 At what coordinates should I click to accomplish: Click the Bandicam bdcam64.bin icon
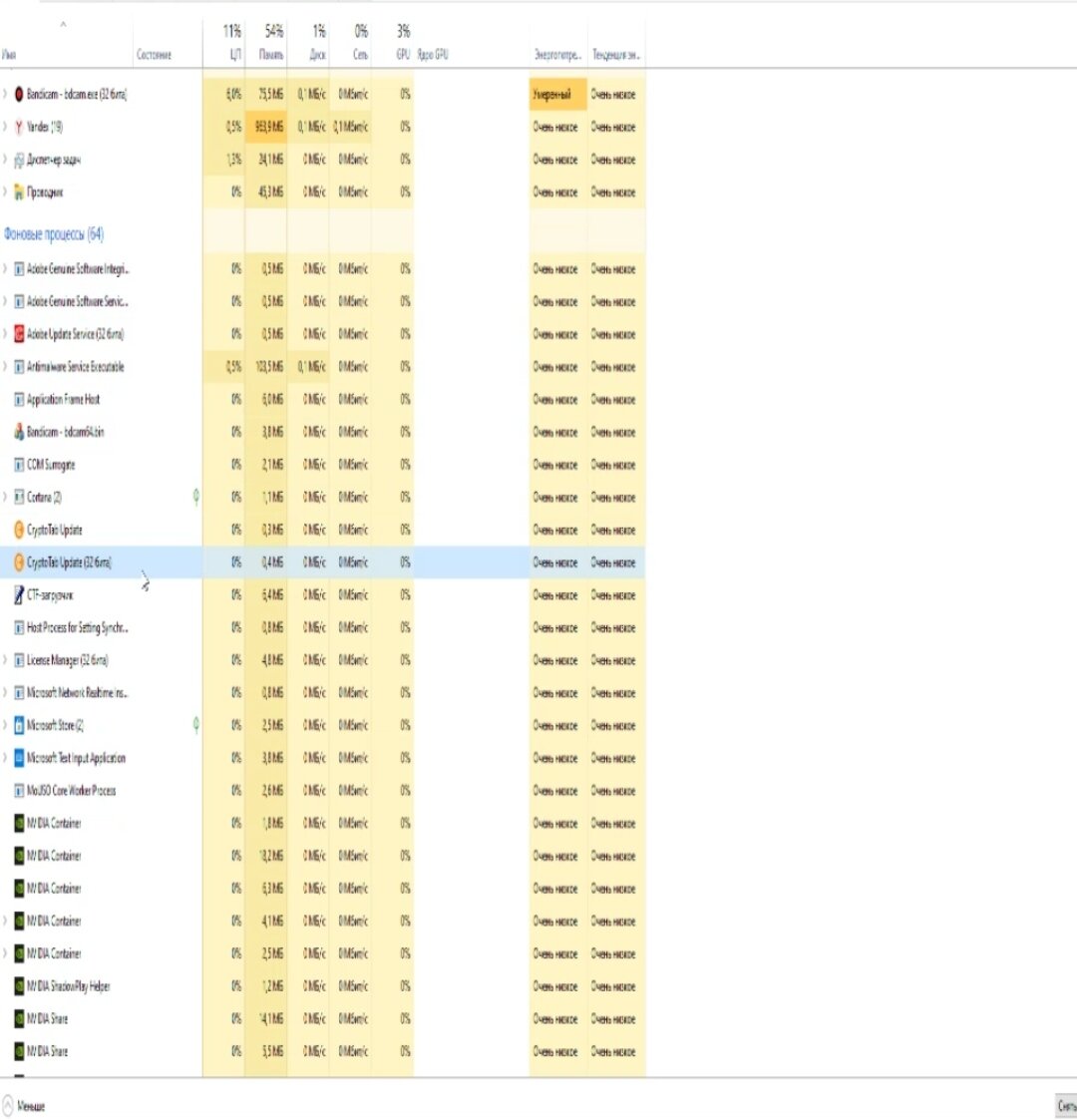click(19, 432)
